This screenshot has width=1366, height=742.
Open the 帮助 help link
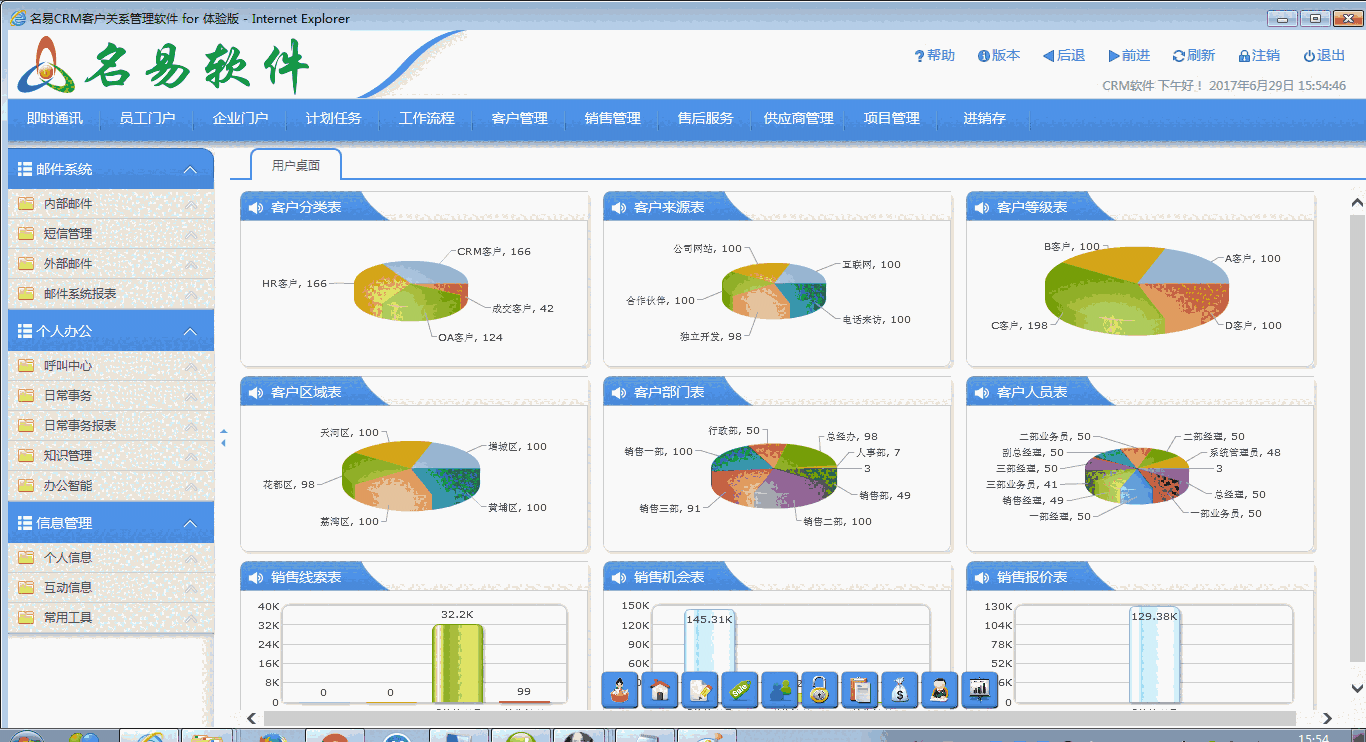coord(934,56)
